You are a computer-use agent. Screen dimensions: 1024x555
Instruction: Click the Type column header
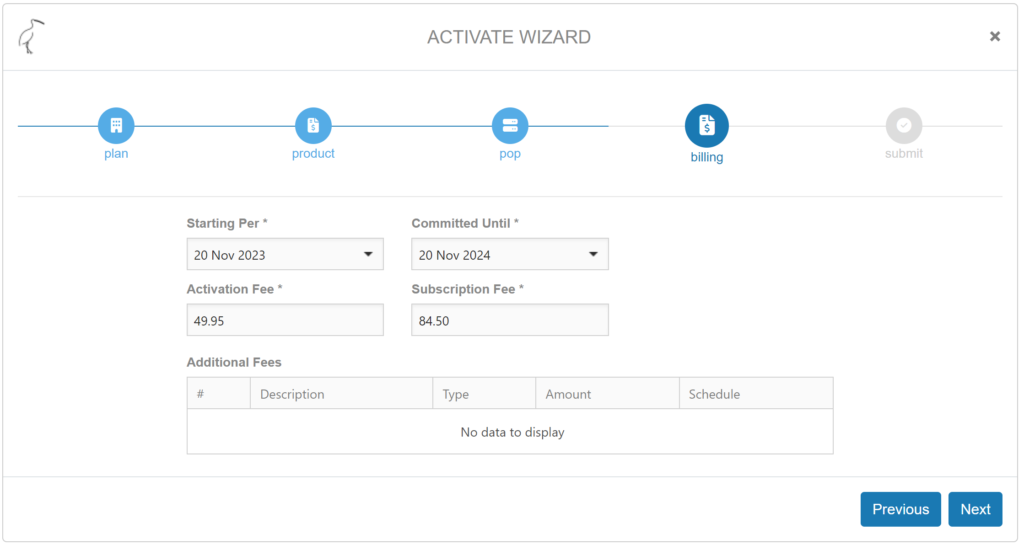tap(456, 394)
